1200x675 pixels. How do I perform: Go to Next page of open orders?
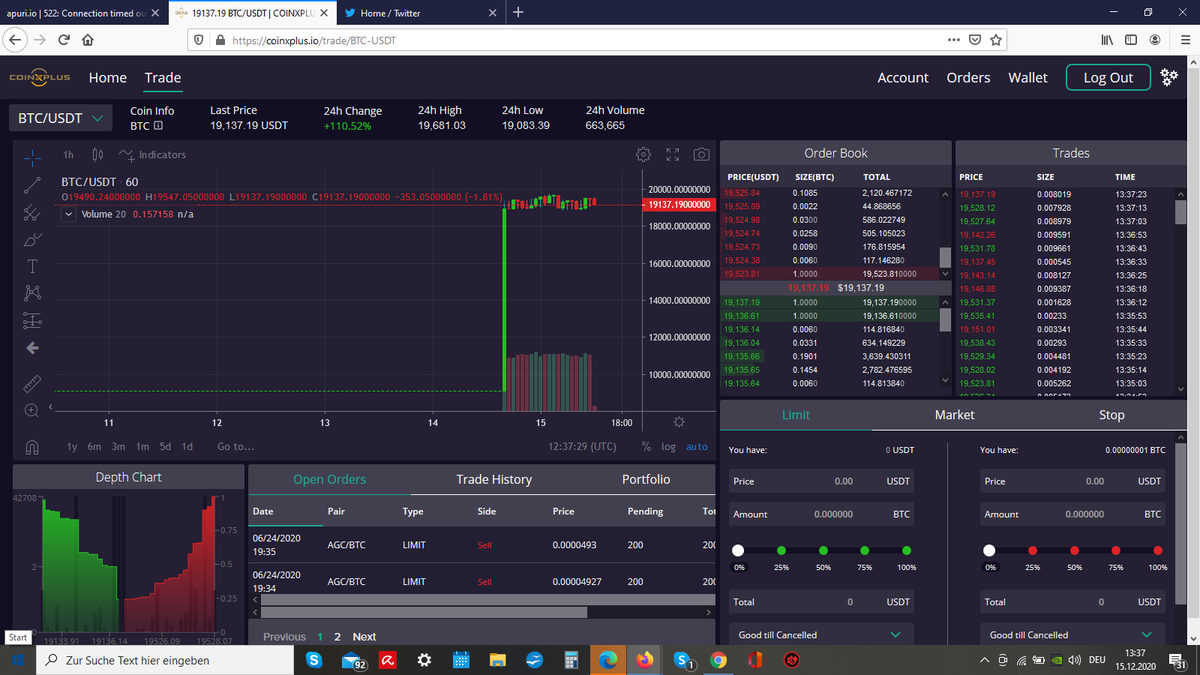tap(364, 637)
